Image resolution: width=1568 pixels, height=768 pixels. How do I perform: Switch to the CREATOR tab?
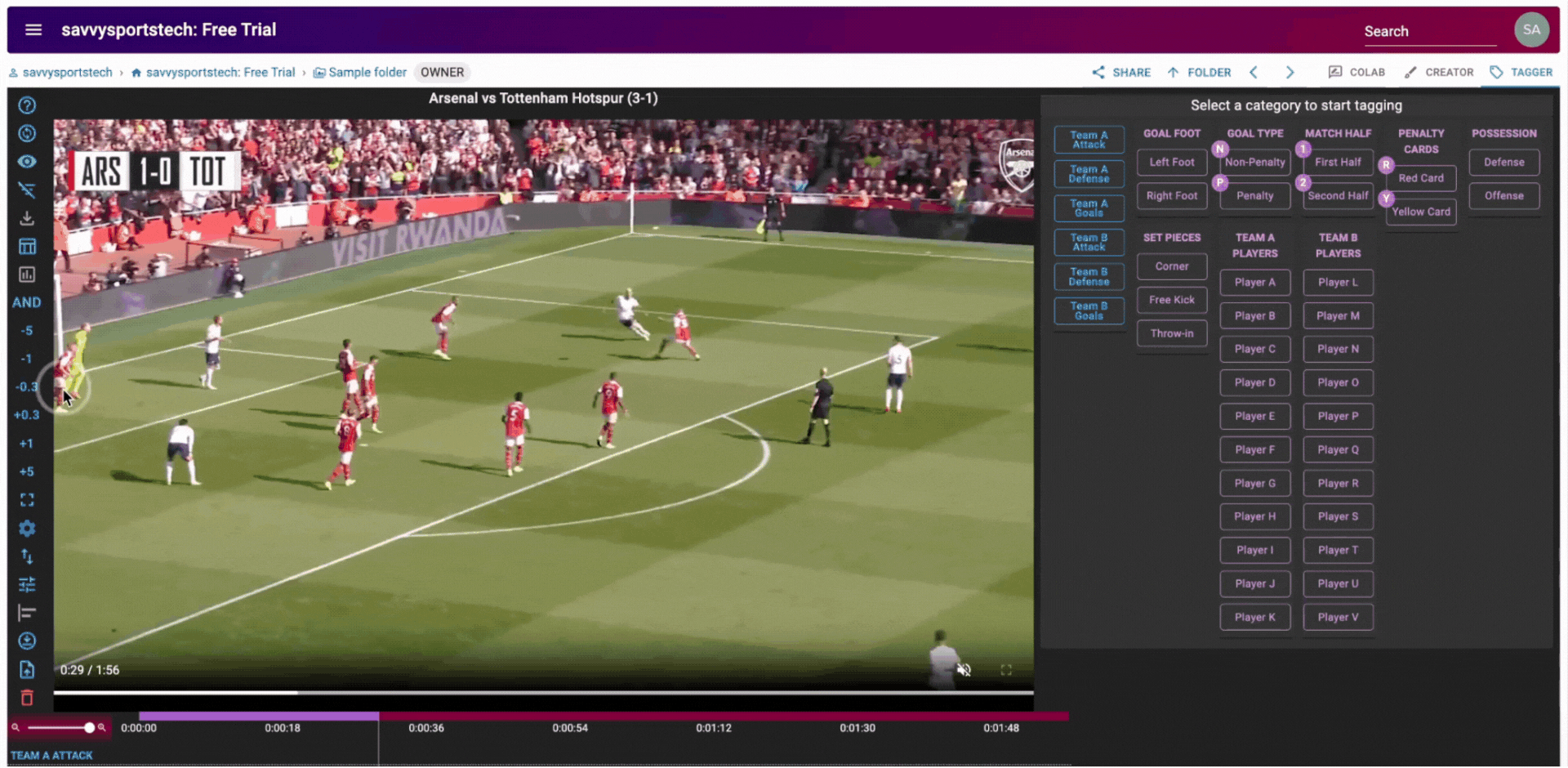[1439, 73]
